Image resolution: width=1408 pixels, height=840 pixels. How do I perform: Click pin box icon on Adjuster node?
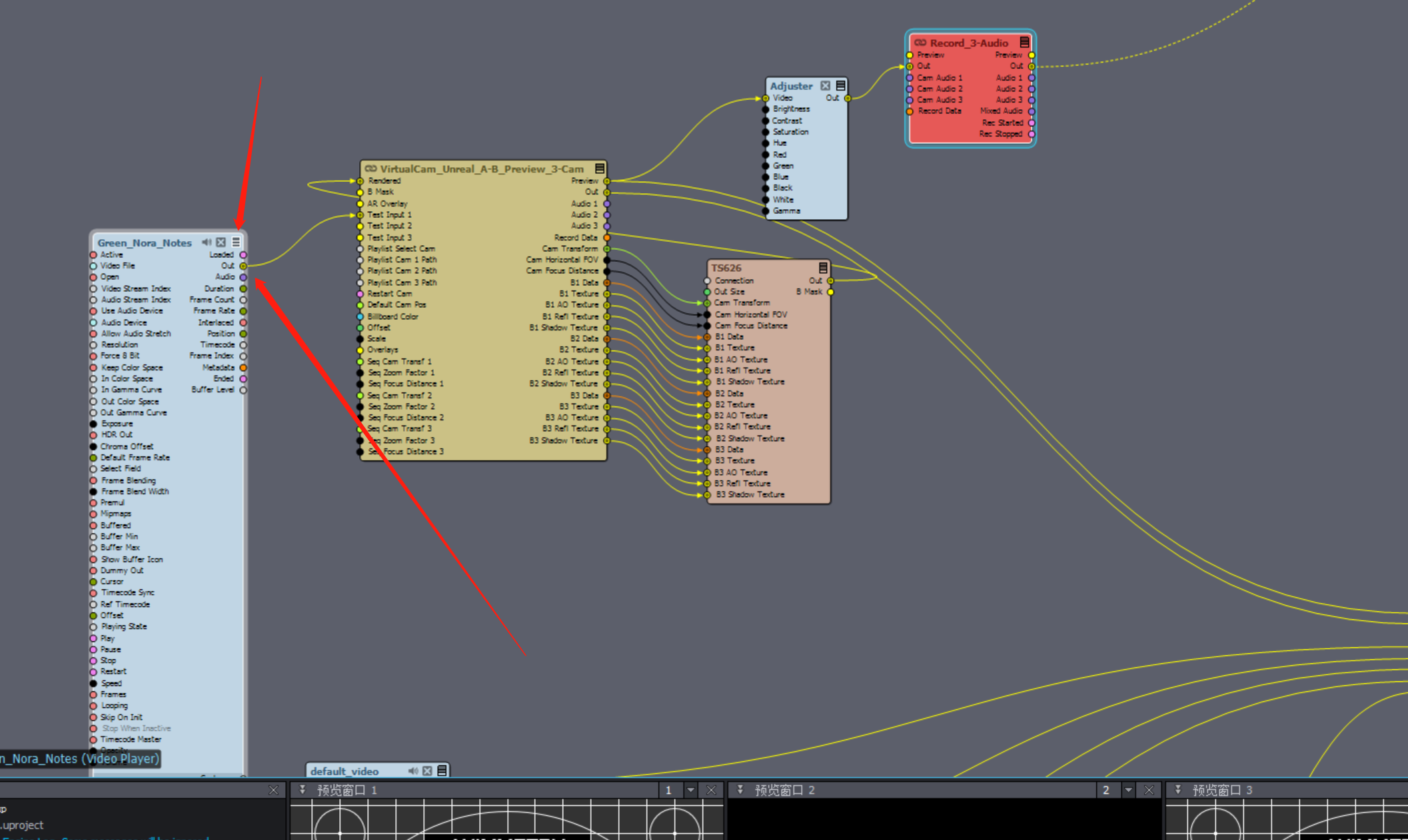click(826, 86)
